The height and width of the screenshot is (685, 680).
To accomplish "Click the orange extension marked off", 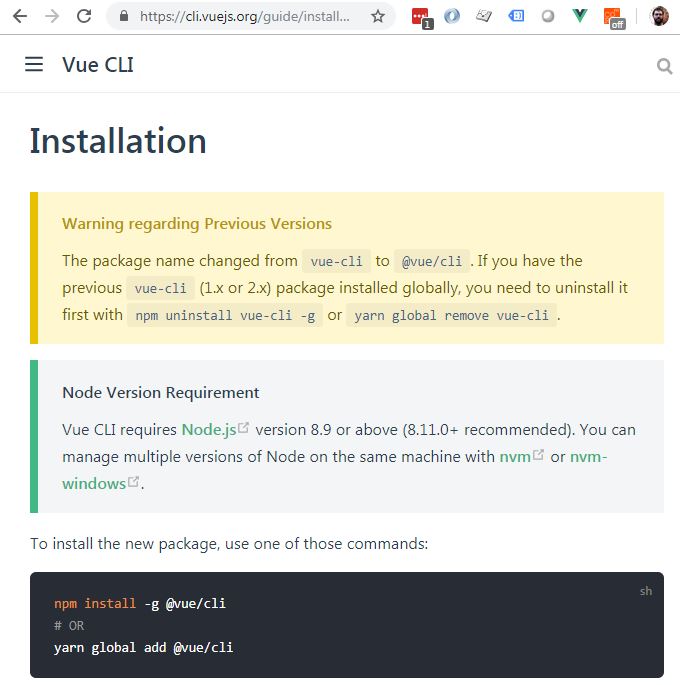I will [614, 18].
